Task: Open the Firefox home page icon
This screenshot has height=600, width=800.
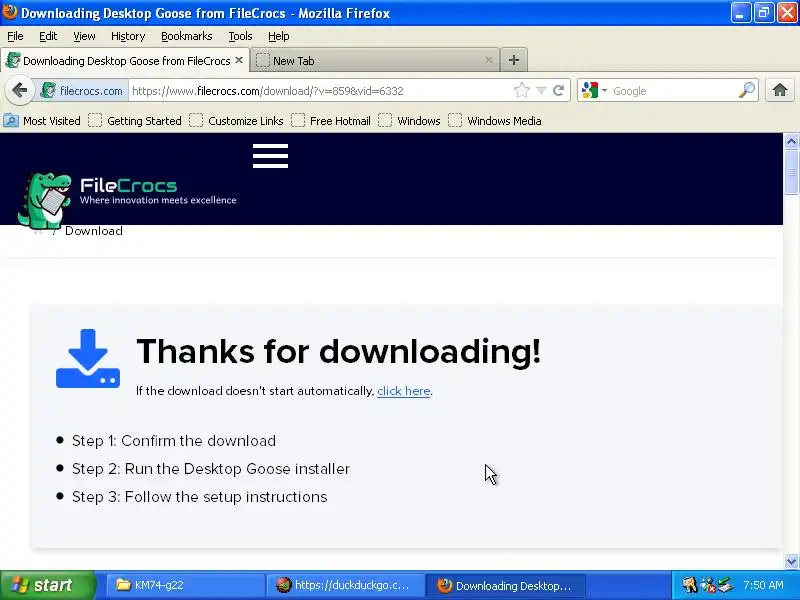Action: click(x=780, y=90)
